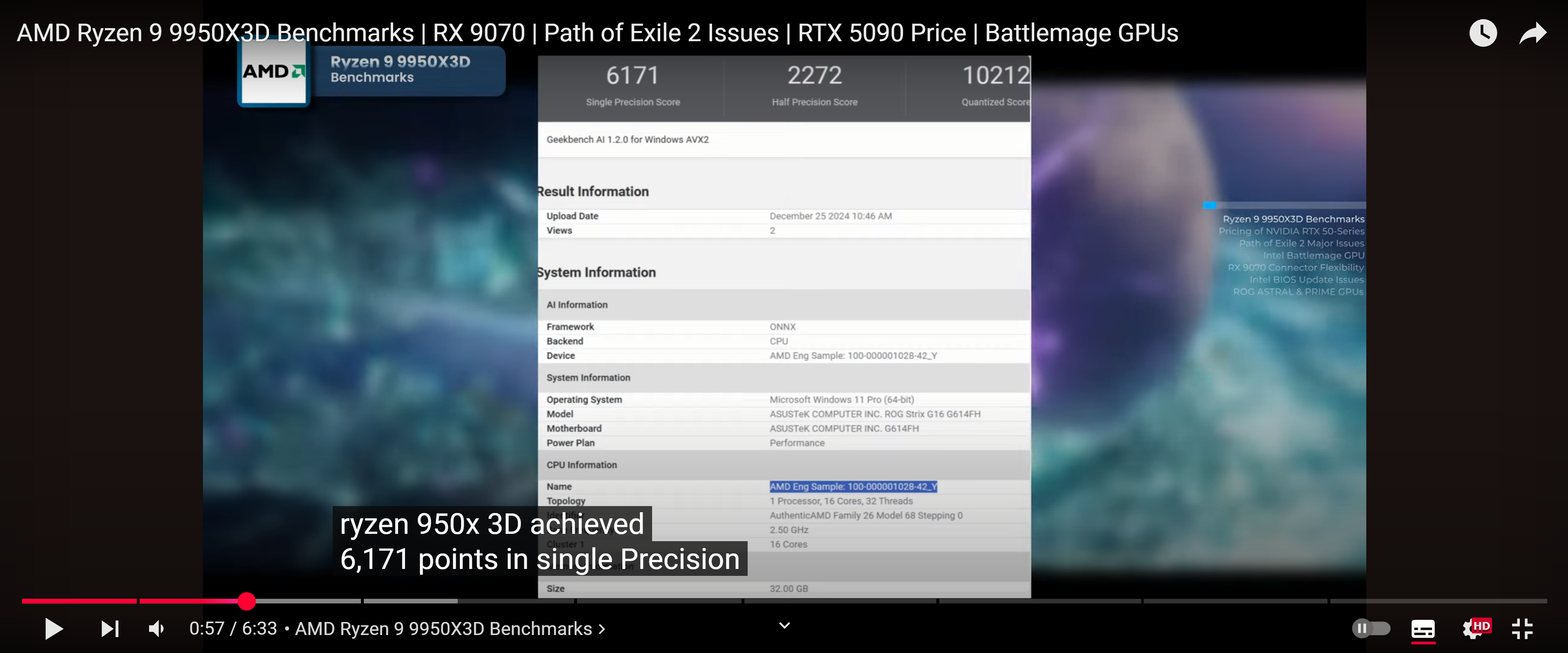Expand the volume slider control
1568x653 pixels.
click(x=156, y=629)
